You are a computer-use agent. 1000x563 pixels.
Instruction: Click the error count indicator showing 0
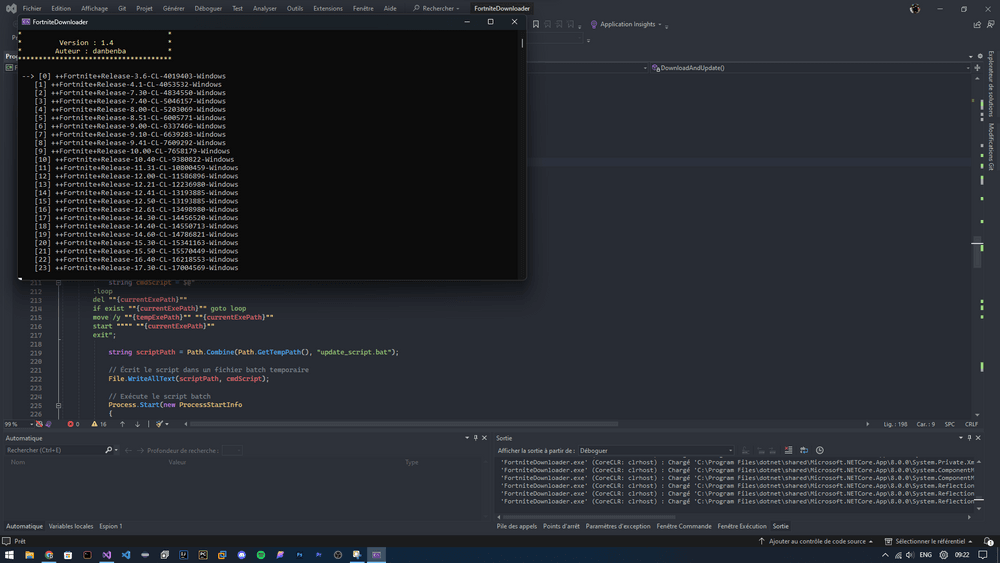pyautogui.click(x=73, y=424)
